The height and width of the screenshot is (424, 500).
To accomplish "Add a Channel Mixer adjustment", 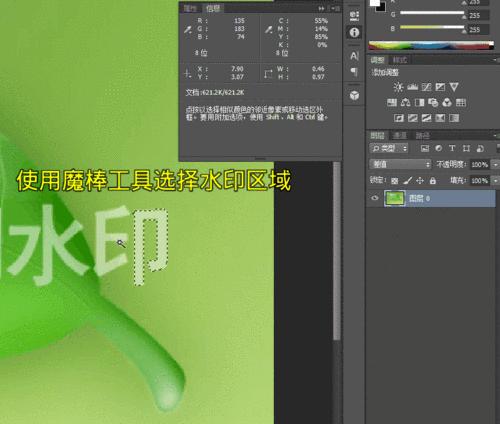I will coord(447,102).
